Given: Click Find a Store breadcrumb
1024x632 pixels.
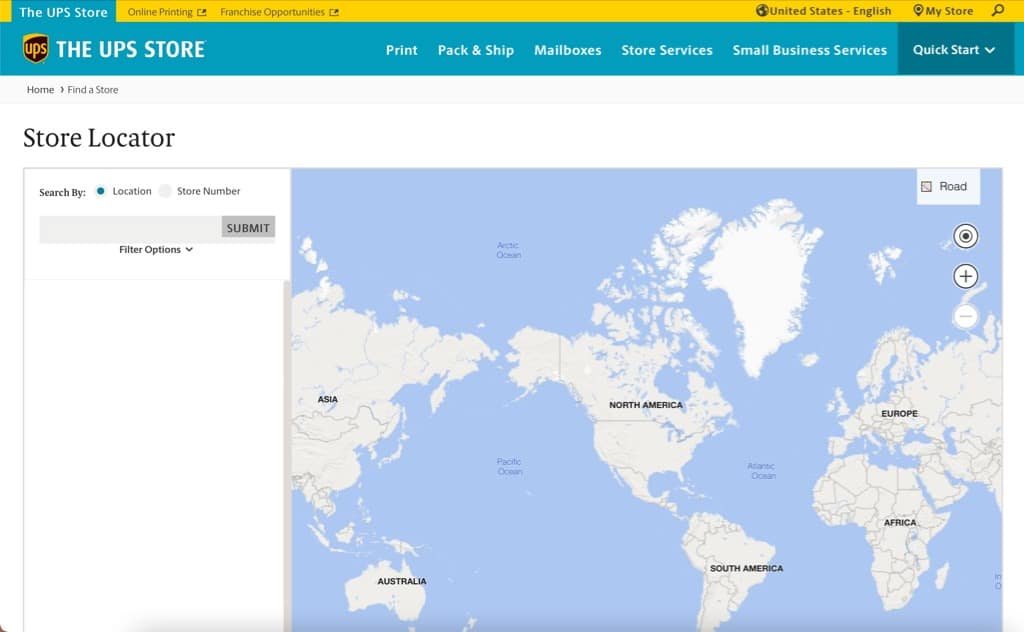Looking at the screenshot, I should click(93, 89).
